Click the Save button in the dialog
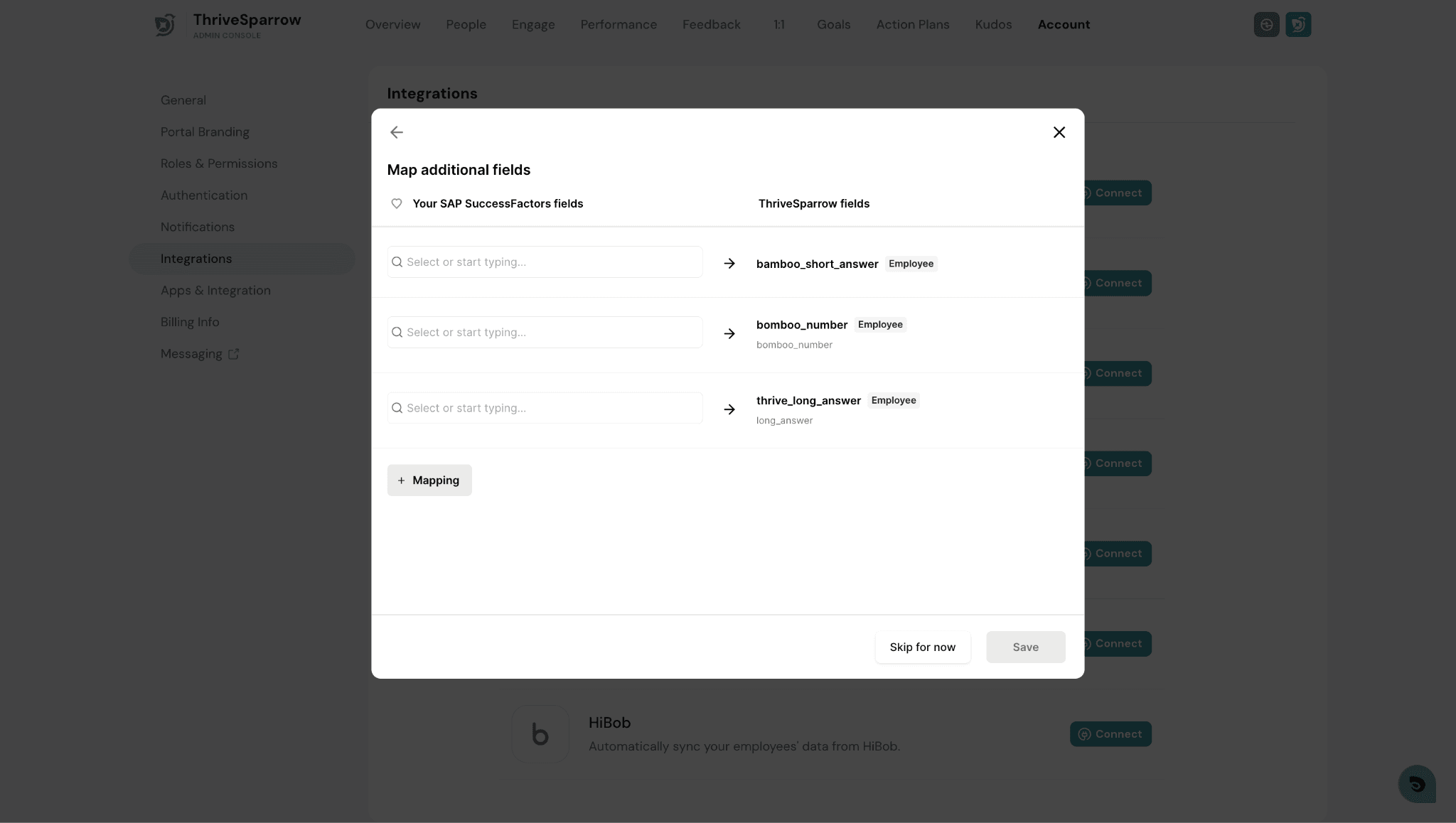The height and width of the screenshot is (823, 1456). coord(1026,647)
